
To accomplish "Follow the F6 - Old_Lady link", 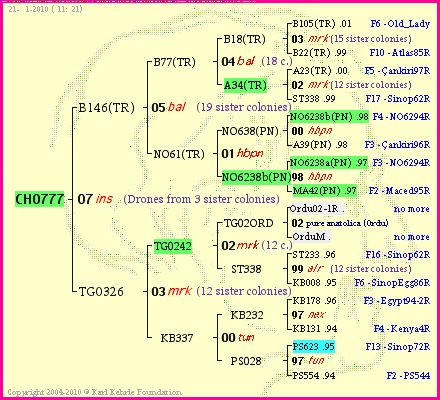I will (400, 24).
